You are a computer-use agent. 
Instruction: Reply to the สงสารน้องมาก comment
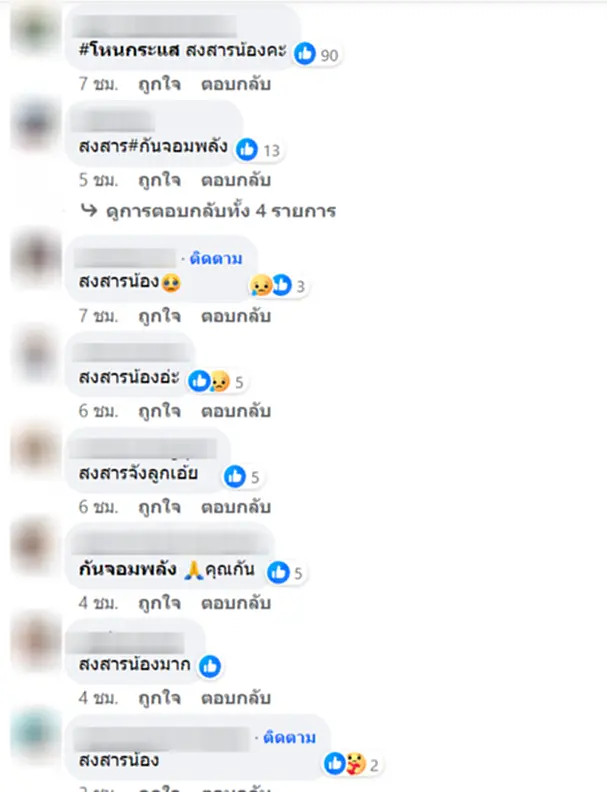(x=236, y=698)
